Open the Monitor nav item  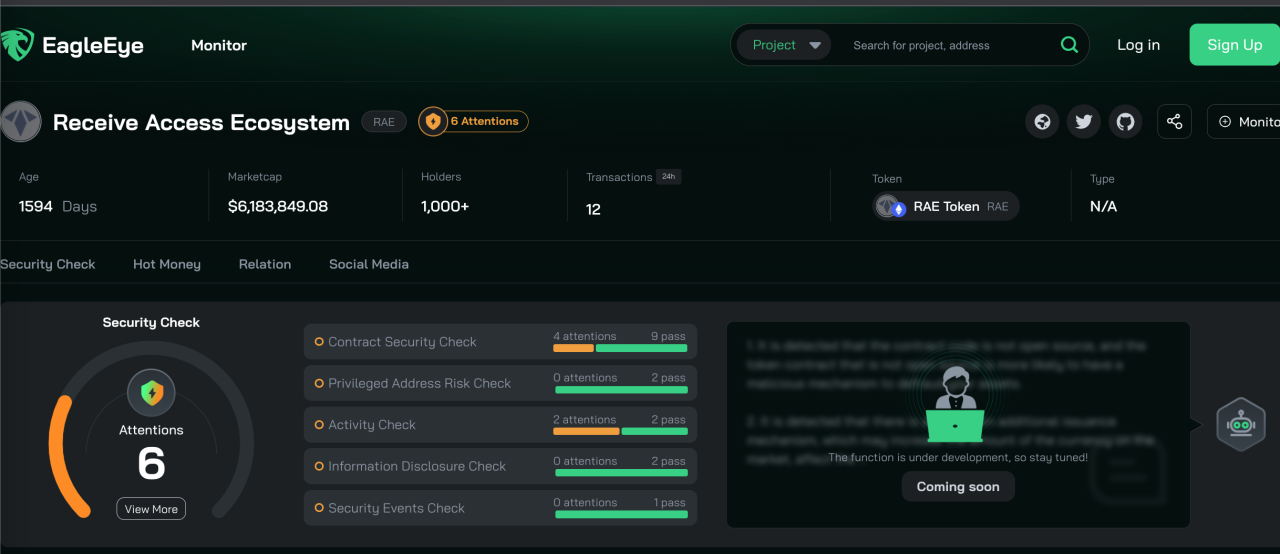click(219, 45)
